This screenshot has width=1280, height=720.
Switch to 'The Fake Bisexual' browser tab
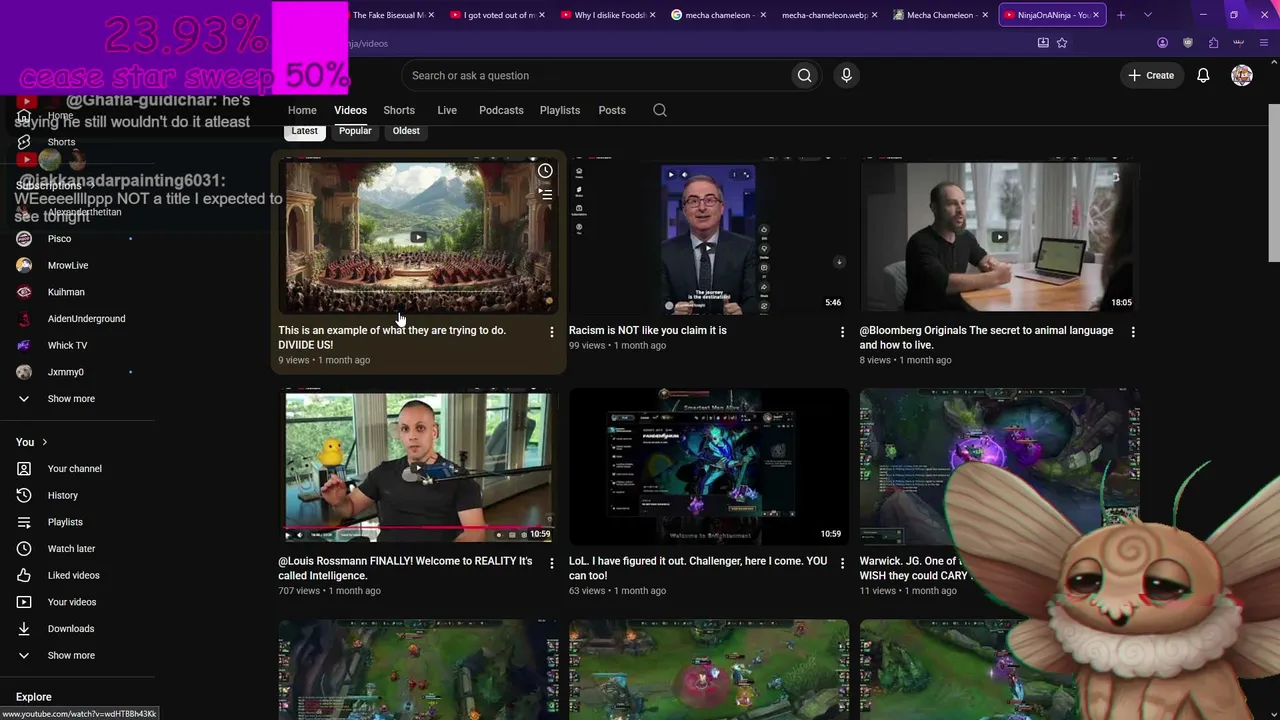tap(390, 15)
